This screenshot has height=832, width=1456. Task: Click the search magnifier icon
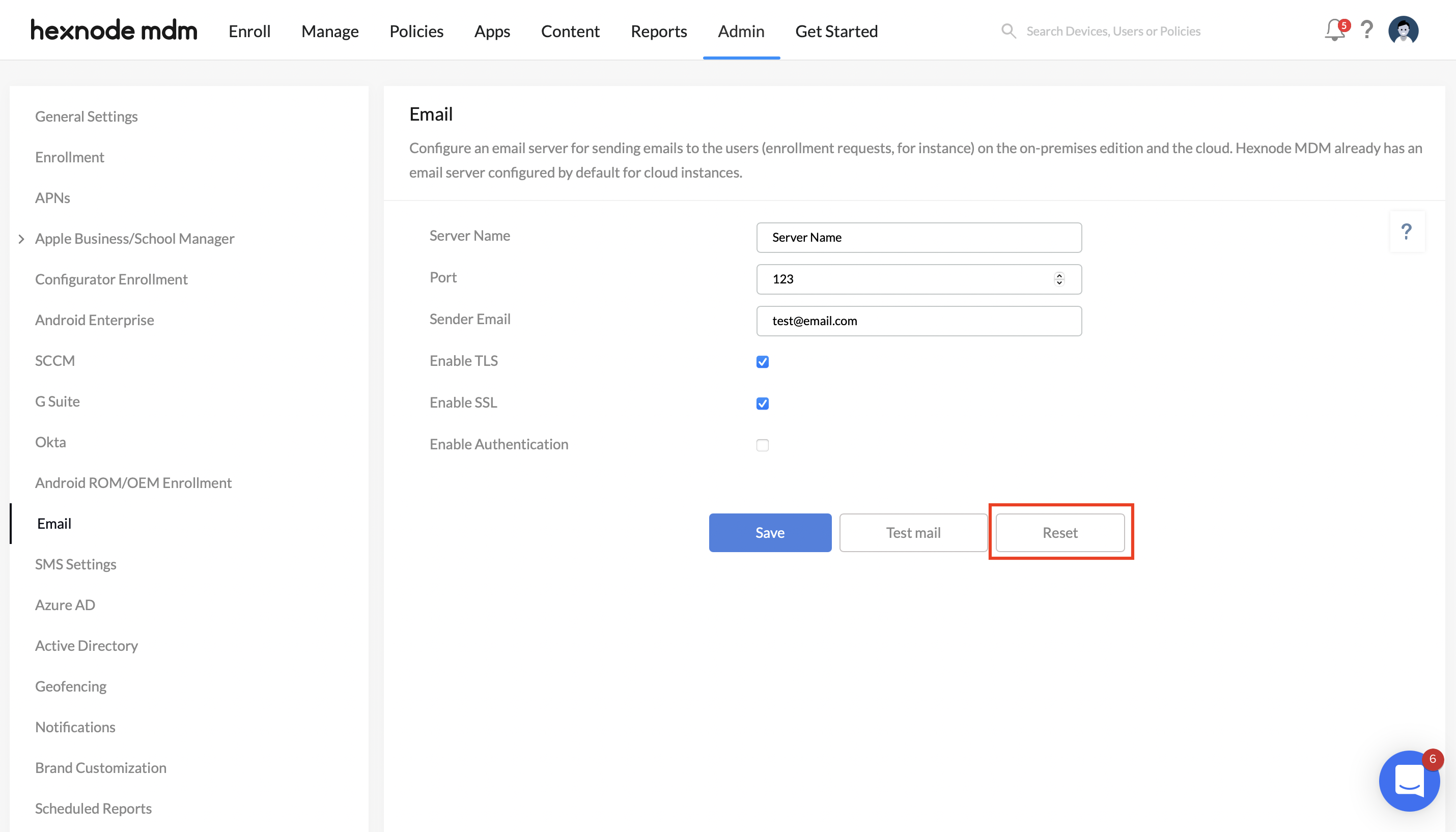(1009, 31)
